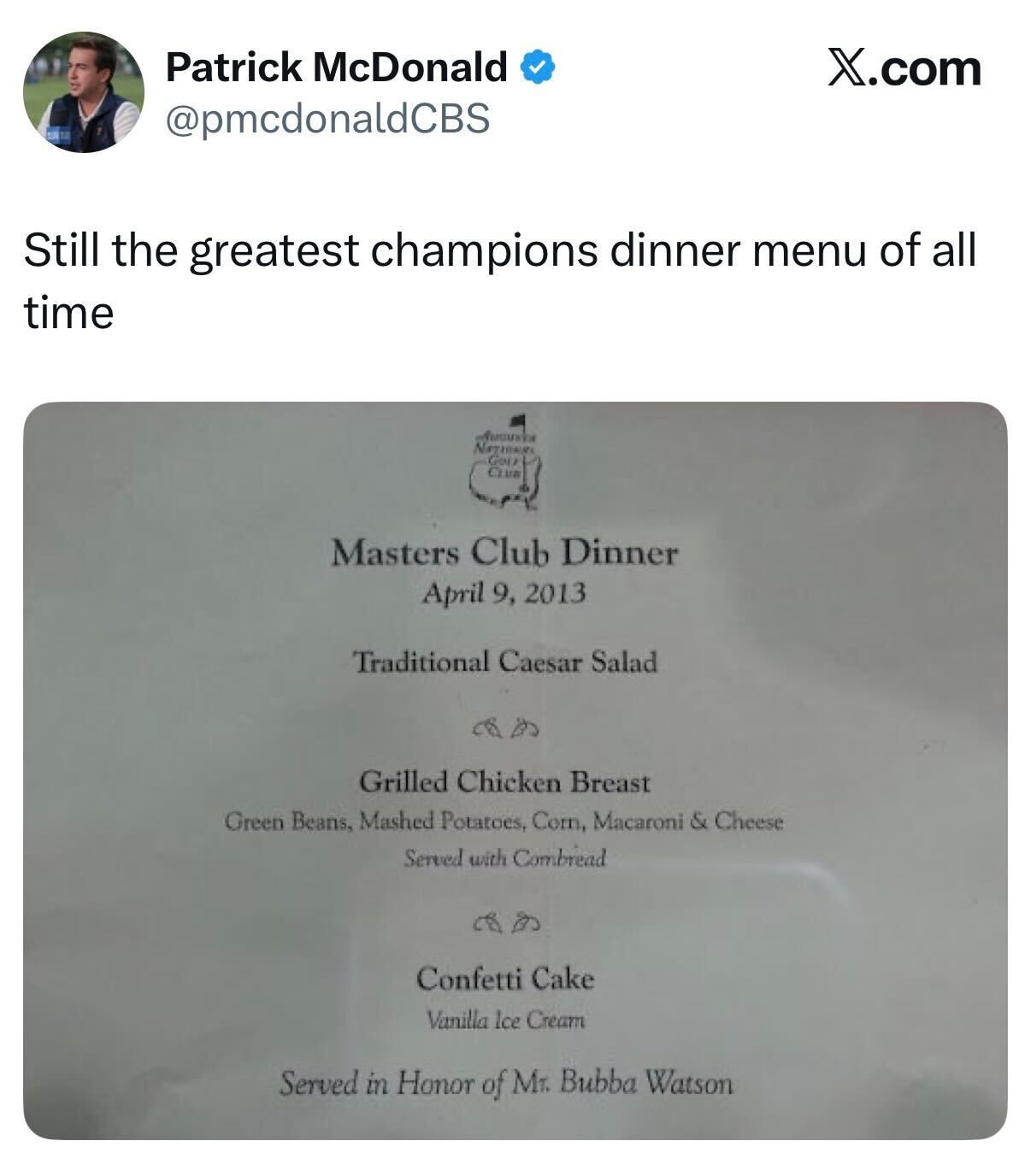Open the @pmcdonaldCBS handle link
The image size is (1031, 1176).
click(327, 118)
